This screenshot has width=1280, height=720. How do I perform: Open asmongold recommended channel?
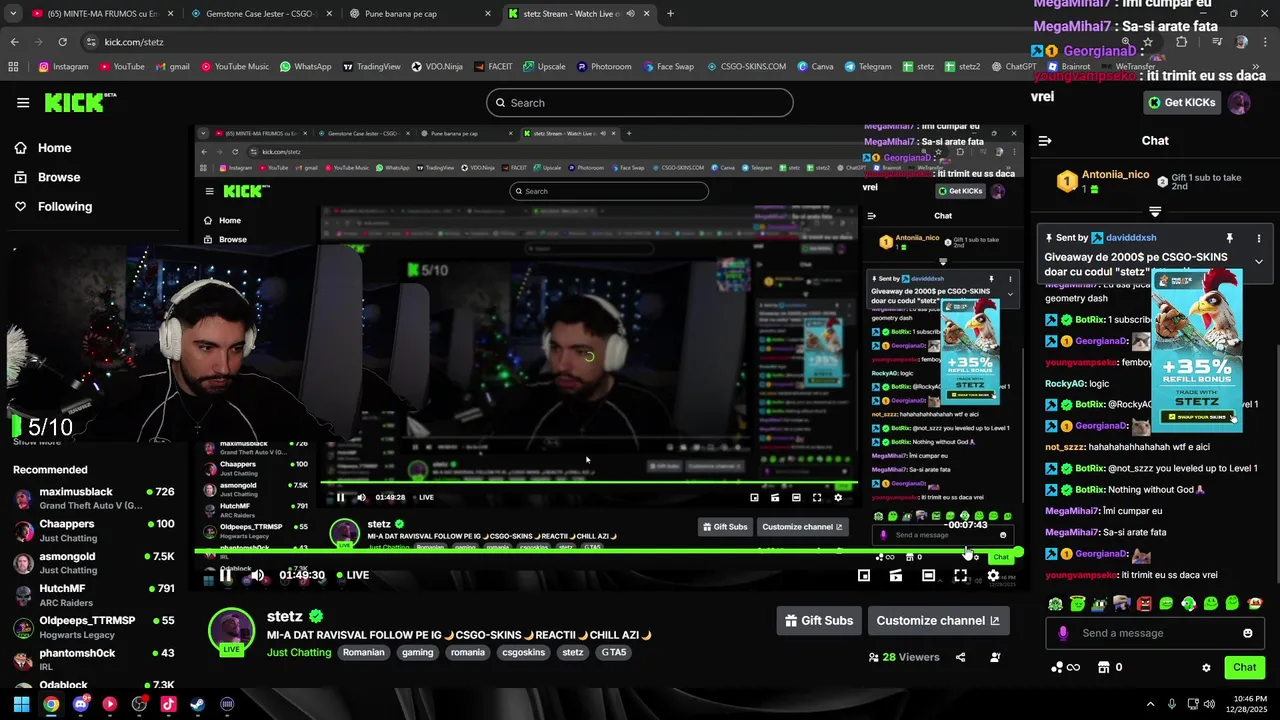[x=95, y=562]
